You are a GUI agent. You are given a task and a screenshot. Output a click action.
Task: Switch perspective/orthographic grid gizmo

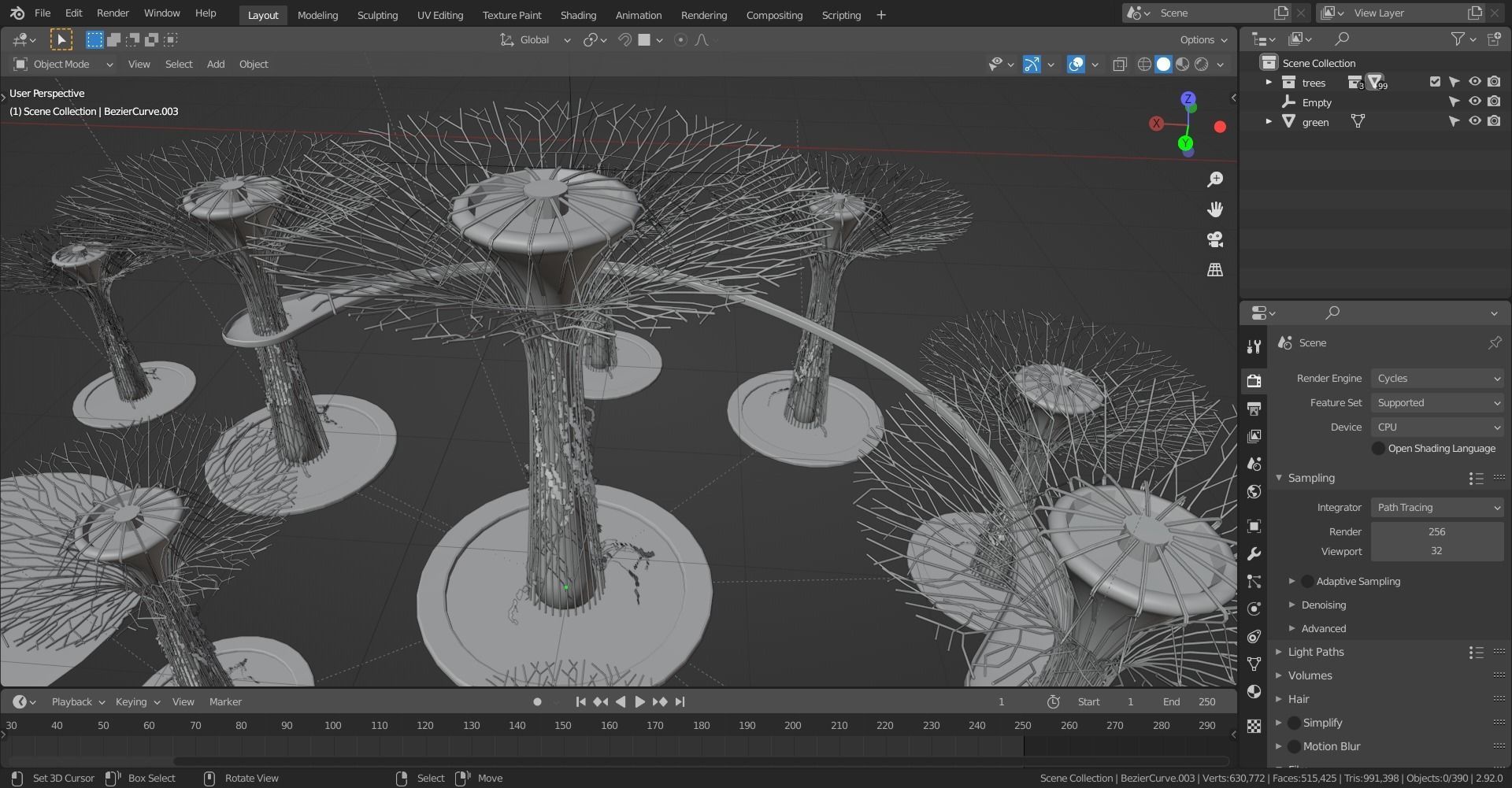tap(1215, 269)
